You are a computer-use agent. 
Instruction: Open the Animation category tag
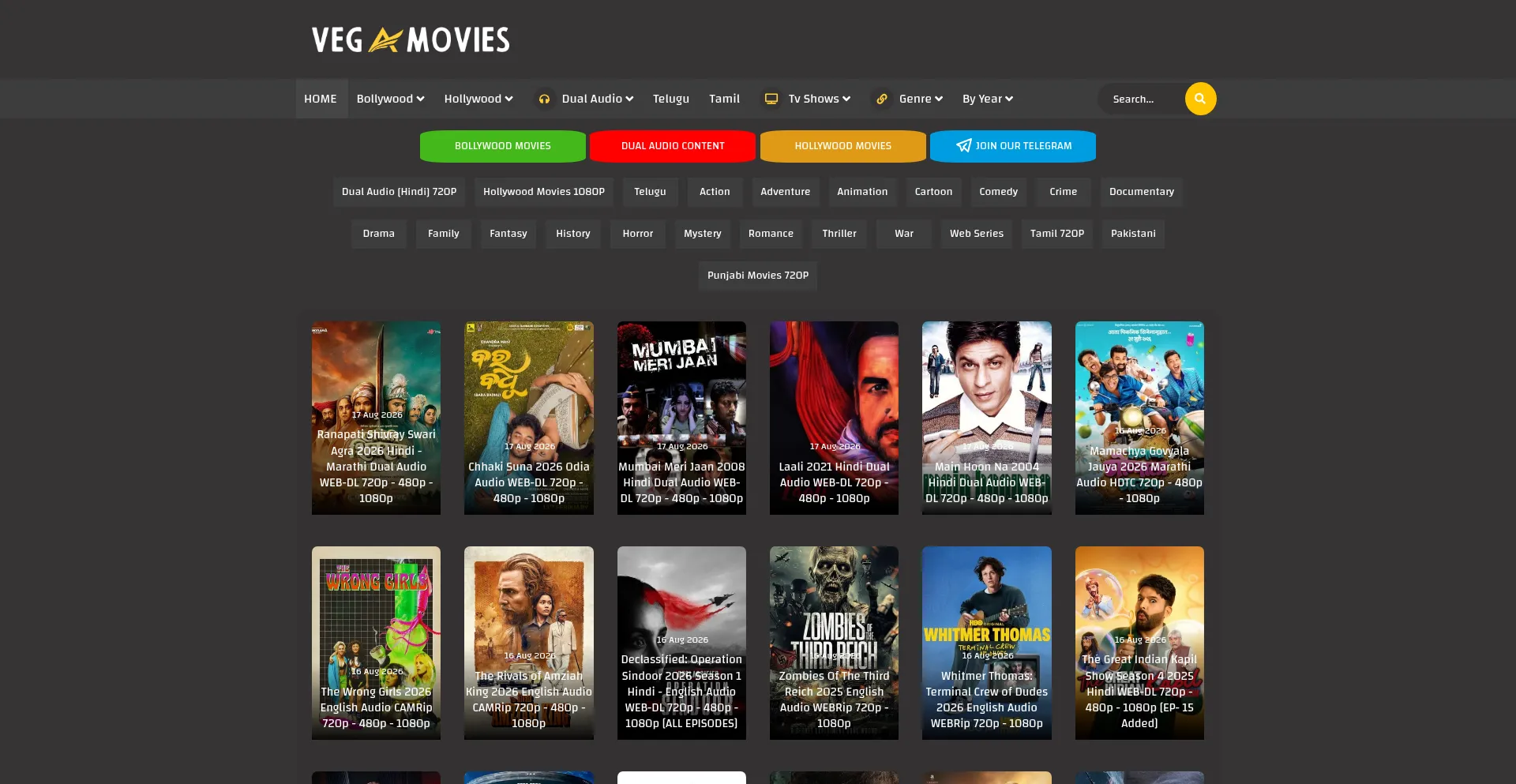pos(862,192)
